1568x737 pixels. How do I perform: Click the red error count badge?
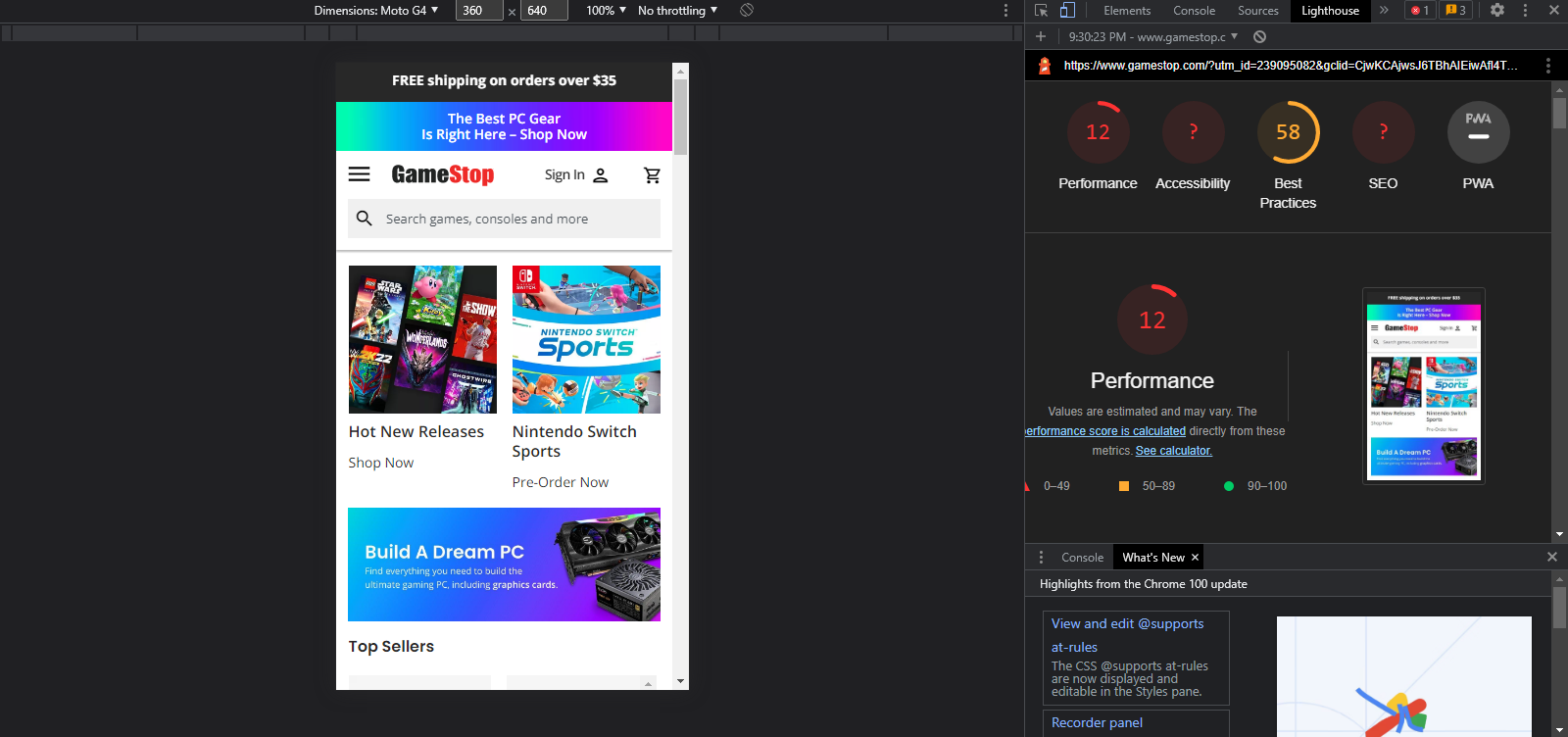[x=1420, y=11]
